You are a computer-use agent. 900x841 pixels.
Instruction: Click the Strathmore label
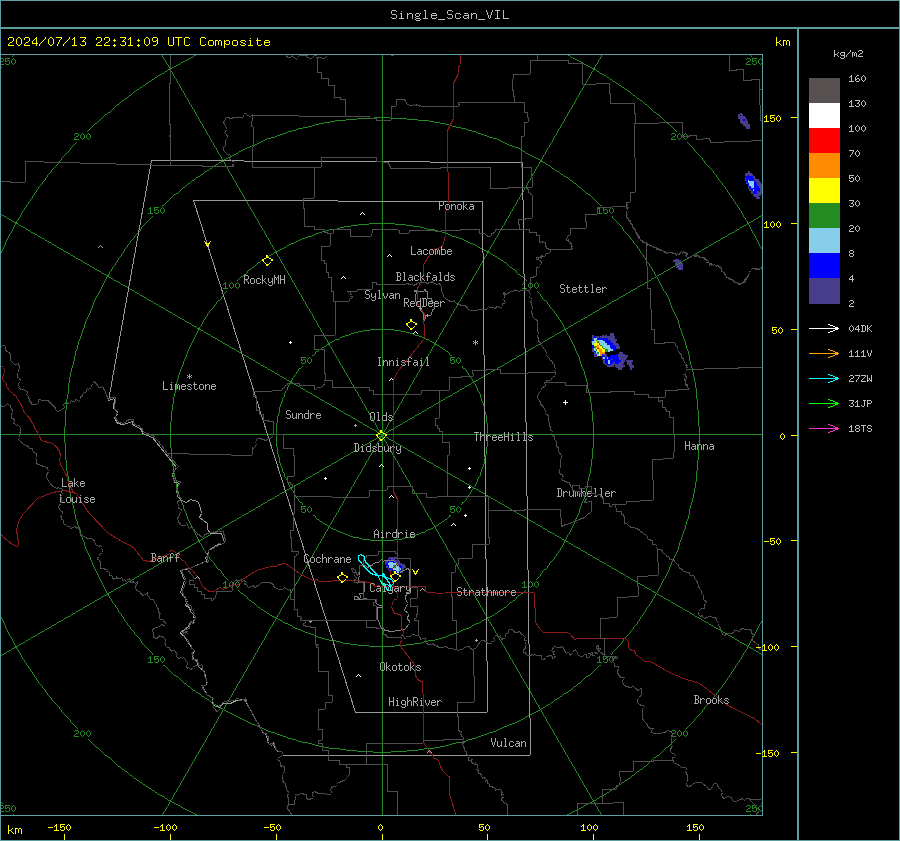tap(486, 592)
